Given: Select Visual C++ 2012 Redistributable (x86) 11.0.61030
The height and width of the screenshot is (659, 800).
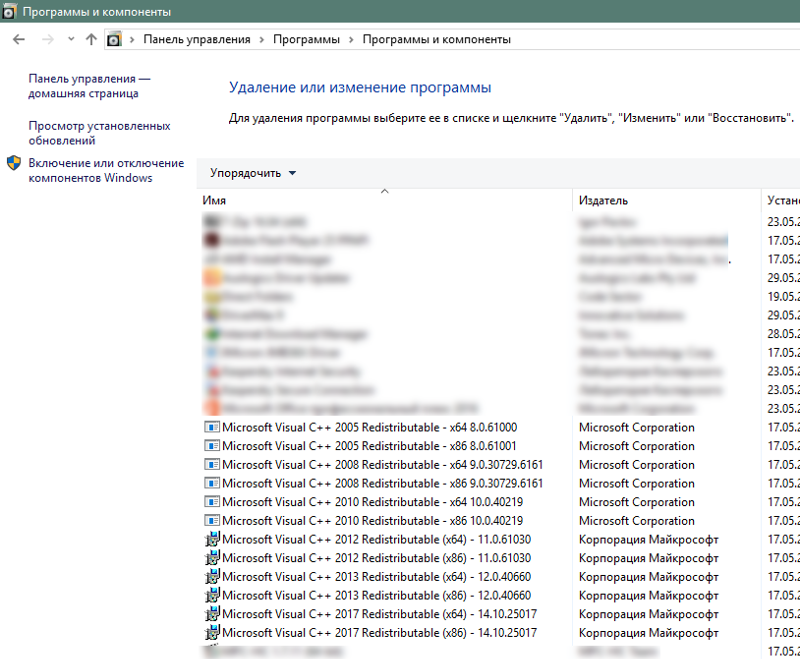Looking at the screenshot, I should pyautogui.click(x=377, y=558).
